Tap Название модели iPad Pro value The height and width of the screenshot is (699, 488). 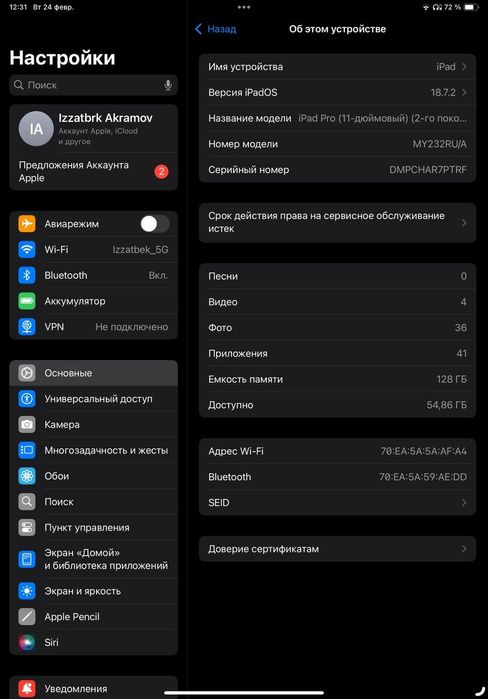coord(382,118)
